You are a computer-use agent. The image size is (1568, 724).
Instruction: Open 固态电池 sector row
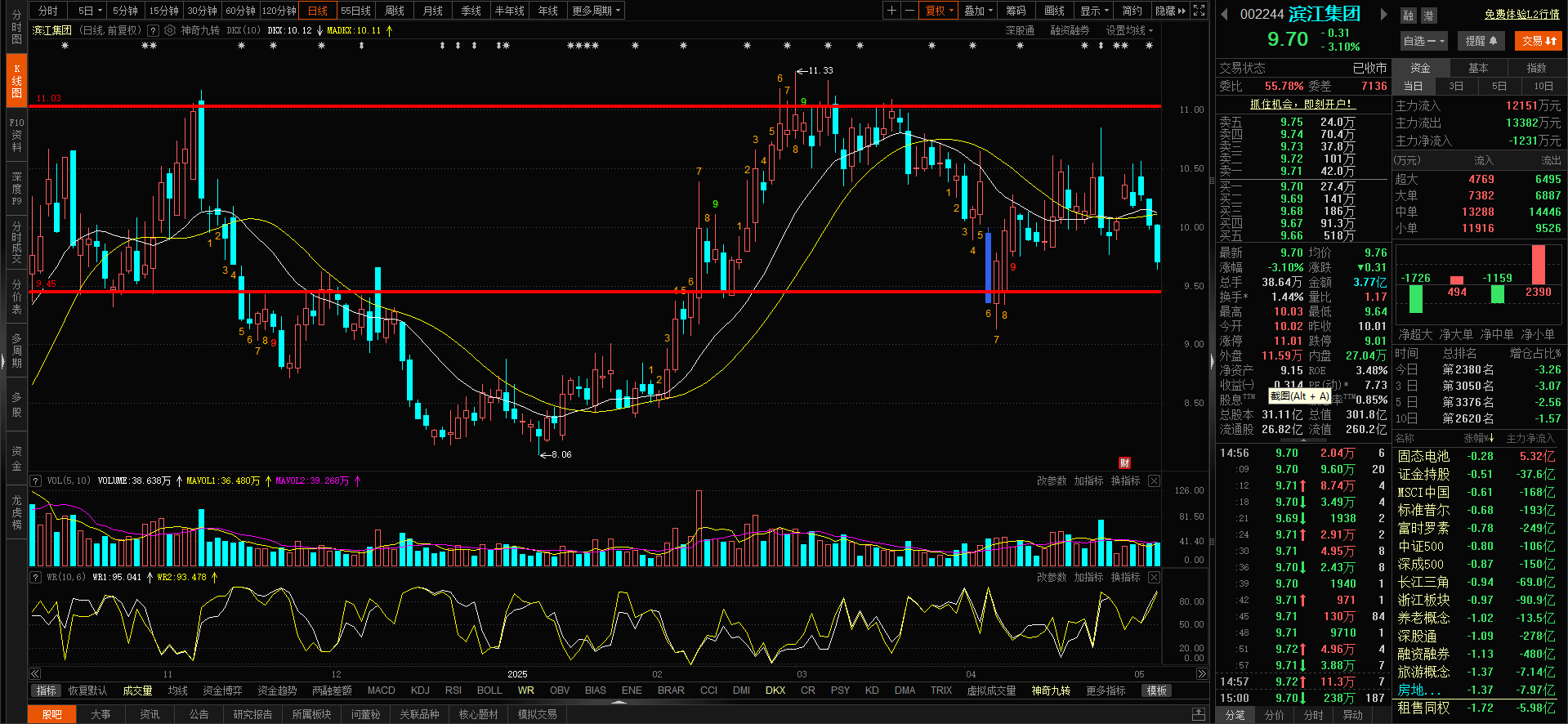(x=1477, y=456)
